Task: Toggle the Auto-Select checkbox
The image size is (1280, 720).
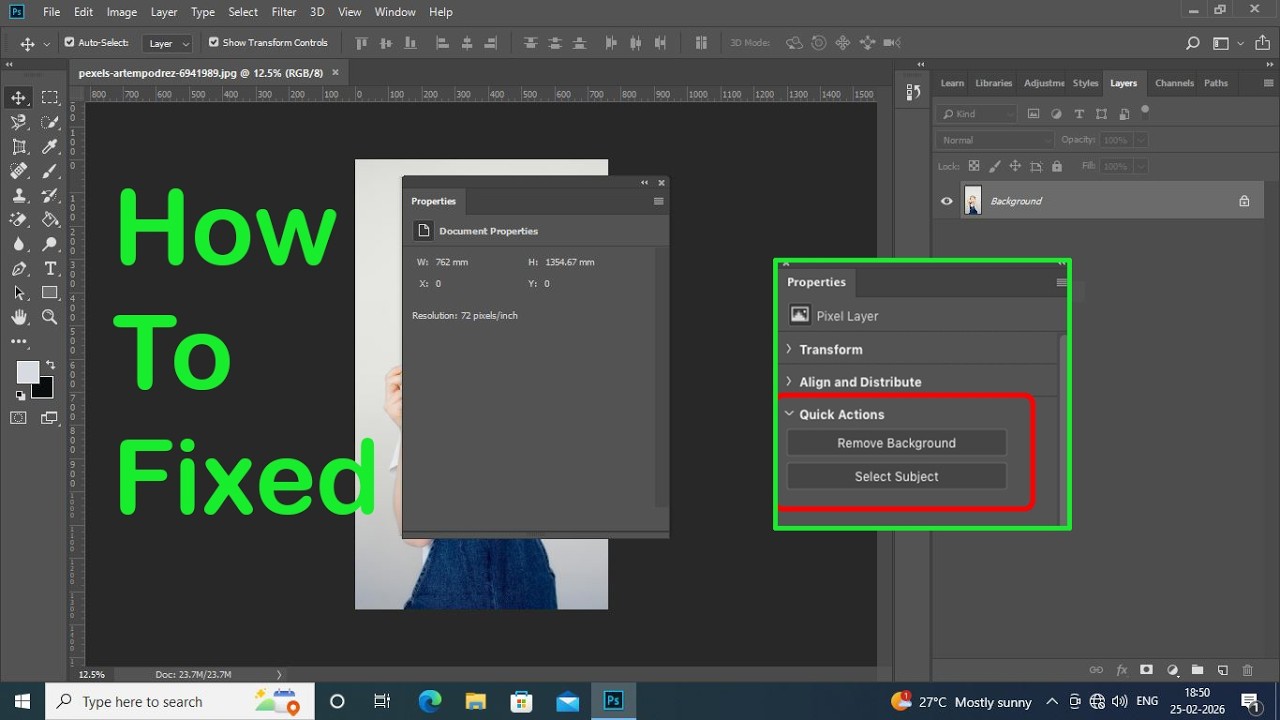Action: point(69,43)
